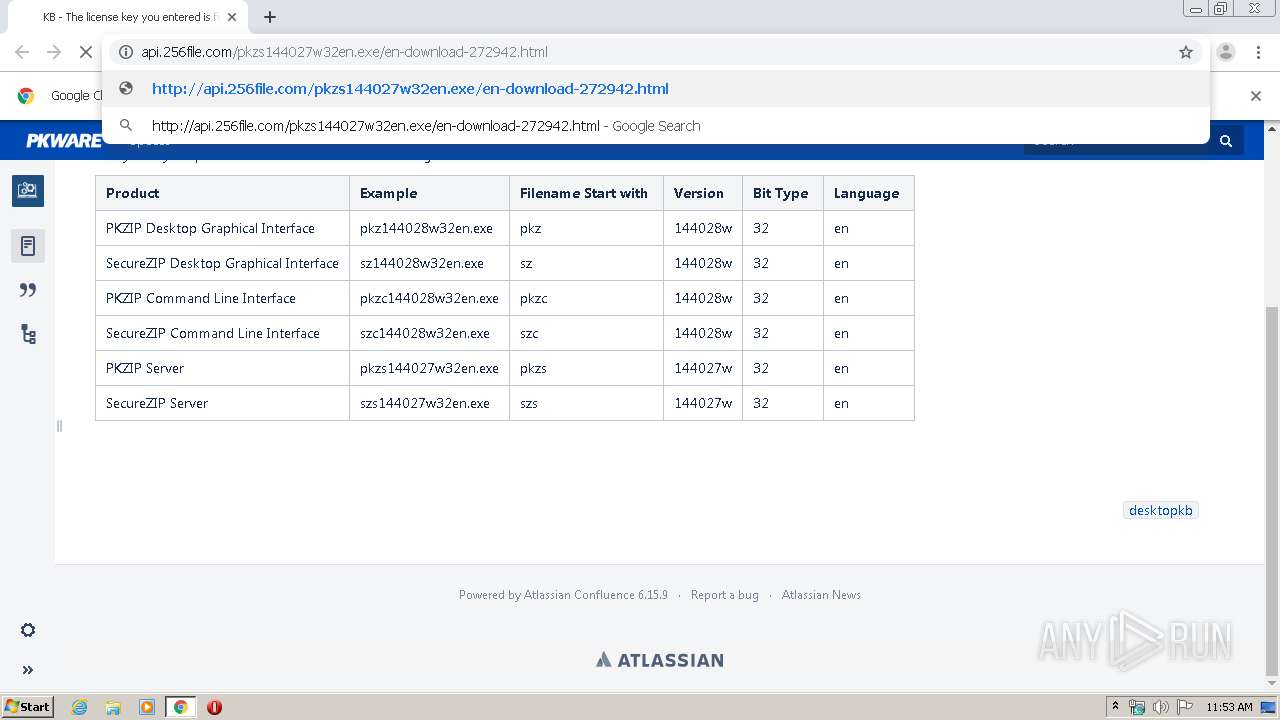Stop the page loading with the X button

click(x=86, y=52)
